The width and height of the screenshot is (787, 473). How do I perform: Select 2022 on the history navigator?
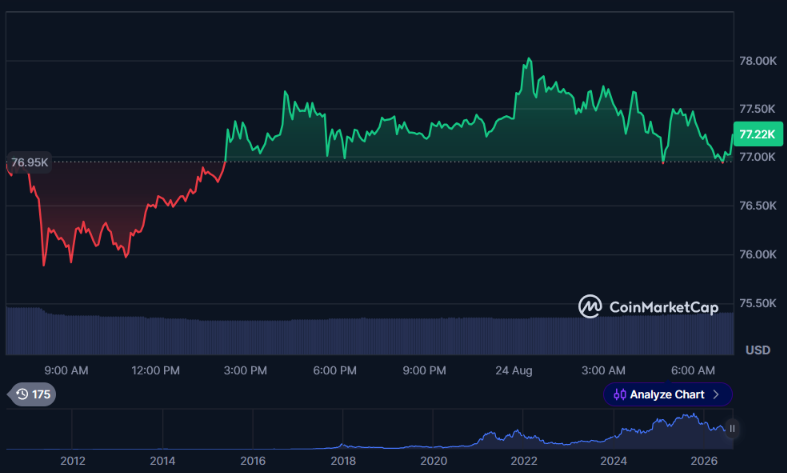click(524, 461)
